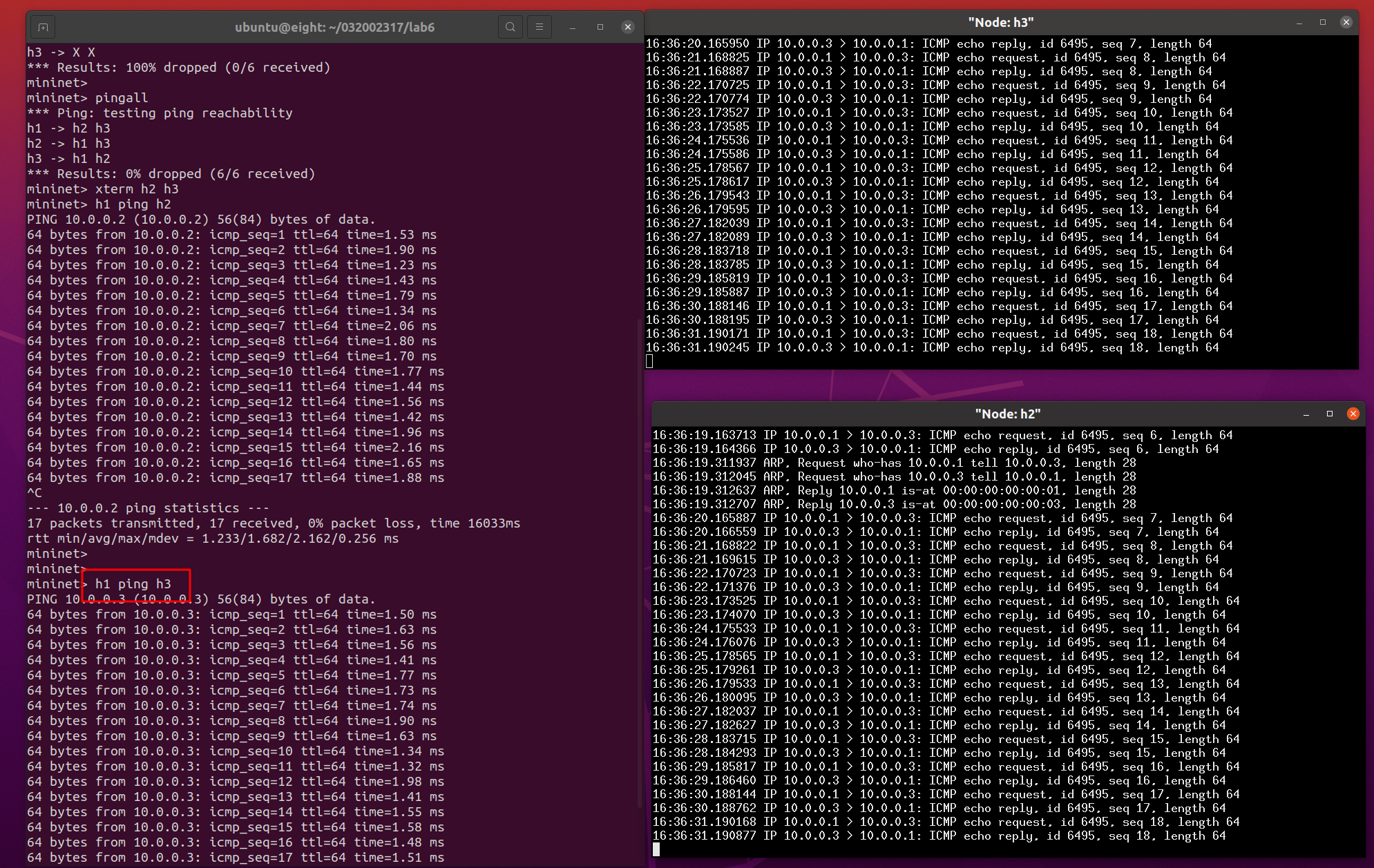Click the cursor block in h3 terminal
Image resolution: width=1374 pixels, height=868 pixels.
tap(649, 361)
